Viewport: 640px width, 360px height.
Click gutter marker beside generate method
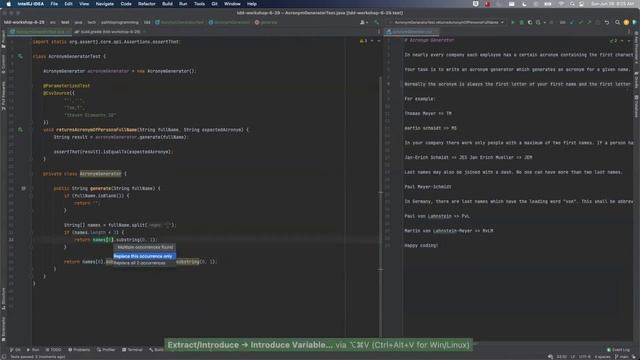tap(23, 189)
